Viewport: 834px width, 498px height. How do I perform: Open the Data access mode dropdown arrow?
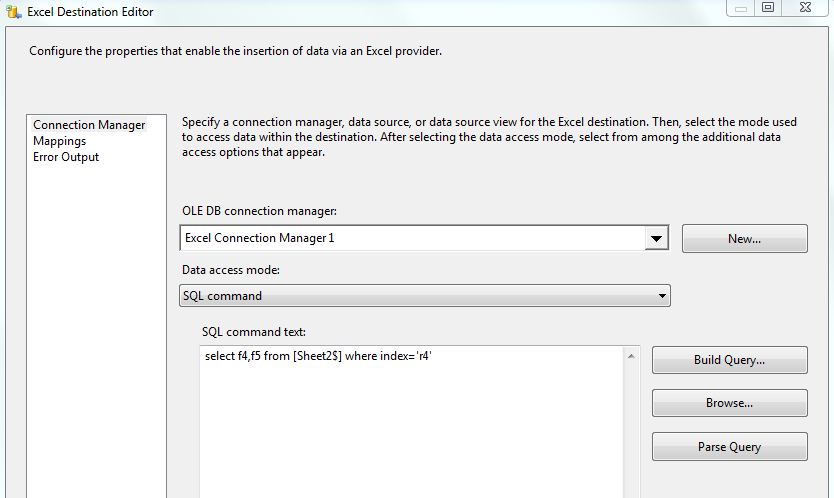(x=662, y=296)
